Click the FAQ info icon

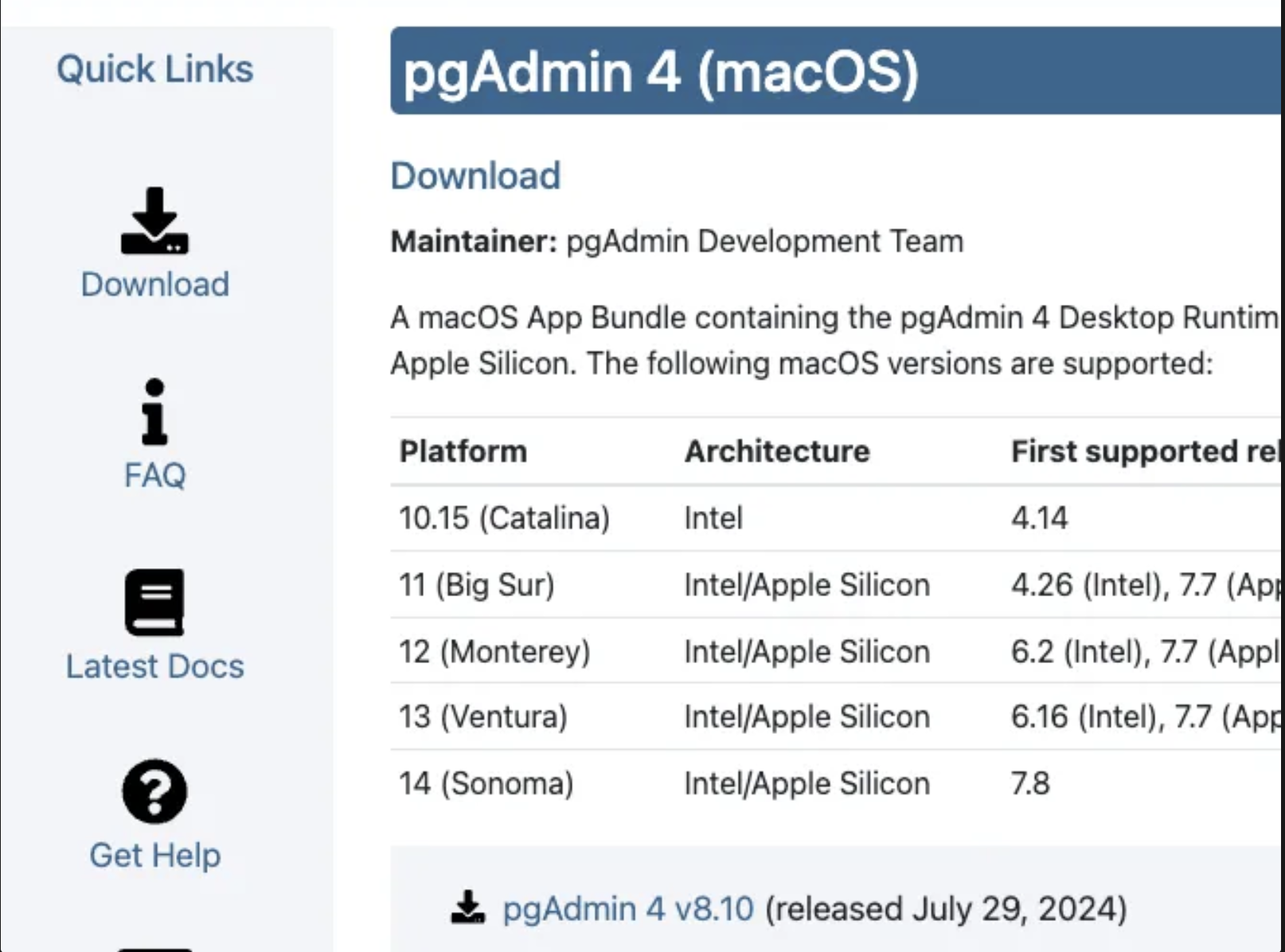[x=154, y=412]
